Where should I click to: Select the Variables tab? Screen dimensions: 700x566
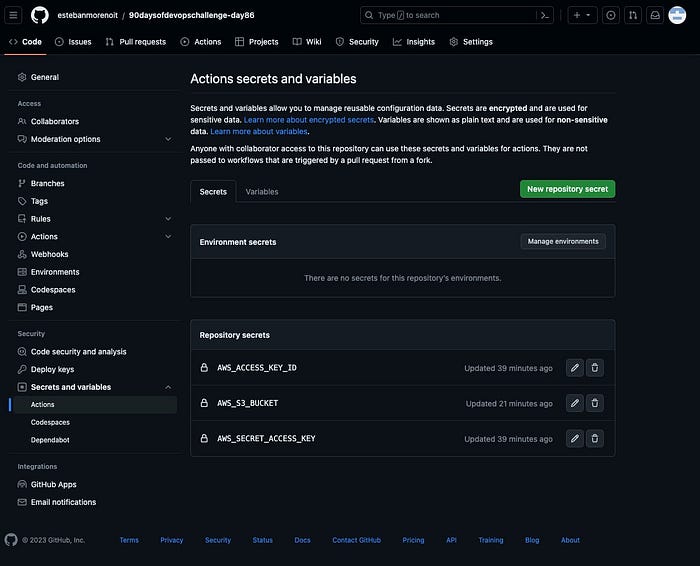262,192
